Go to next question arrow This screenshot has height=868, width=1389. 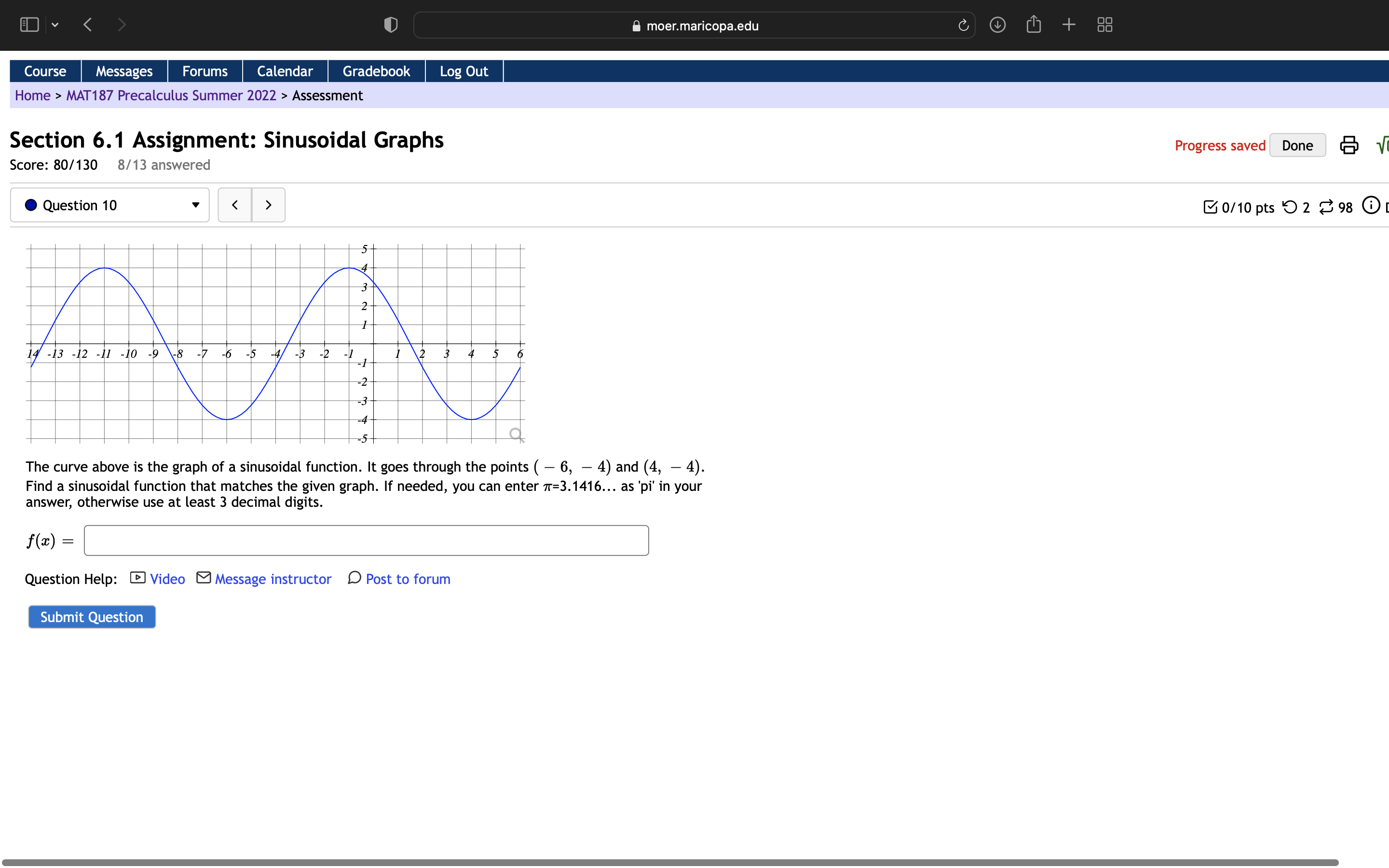(x=268, y=205)
